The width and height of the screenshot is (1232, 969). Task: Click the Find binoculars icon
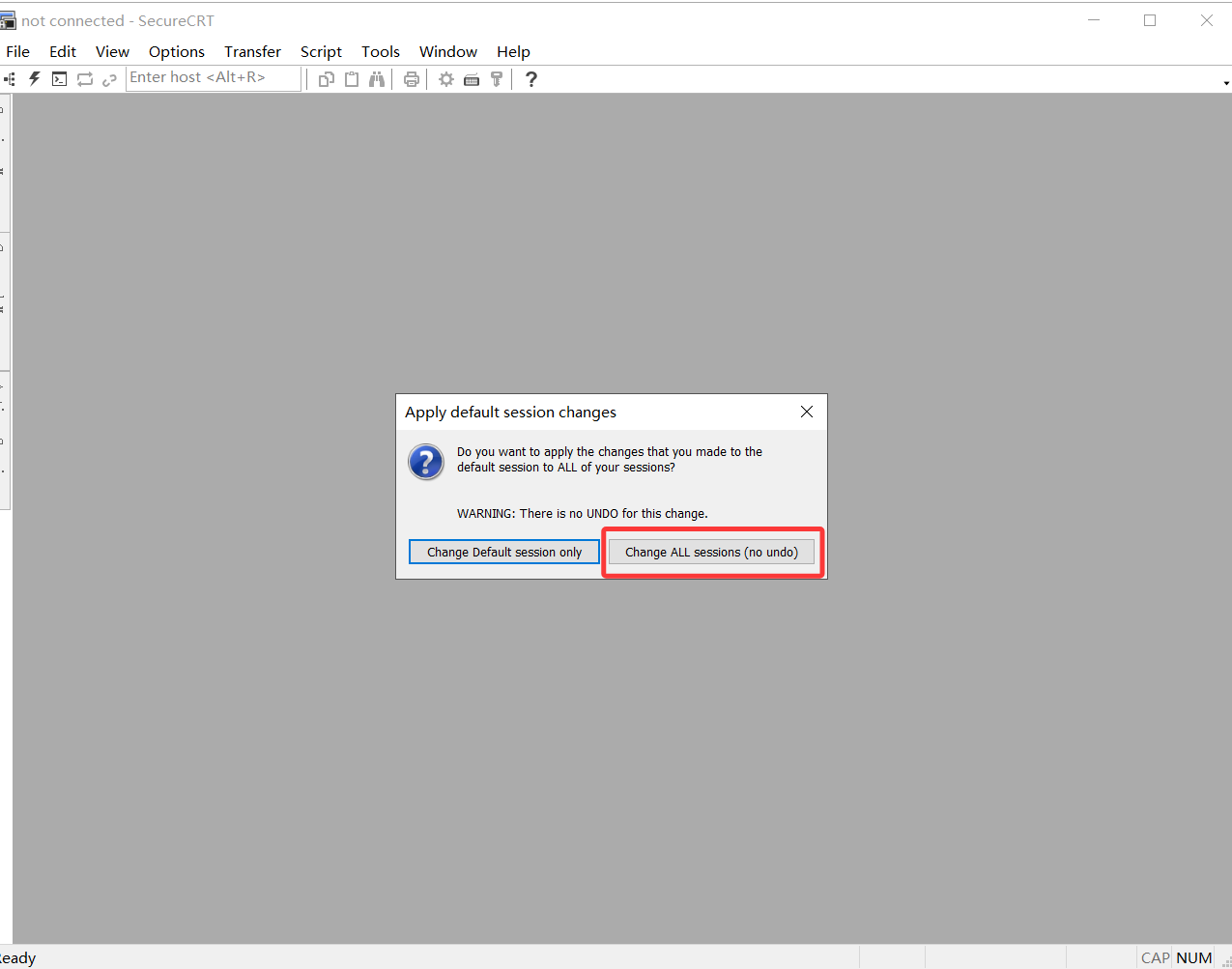coord(377,79)
